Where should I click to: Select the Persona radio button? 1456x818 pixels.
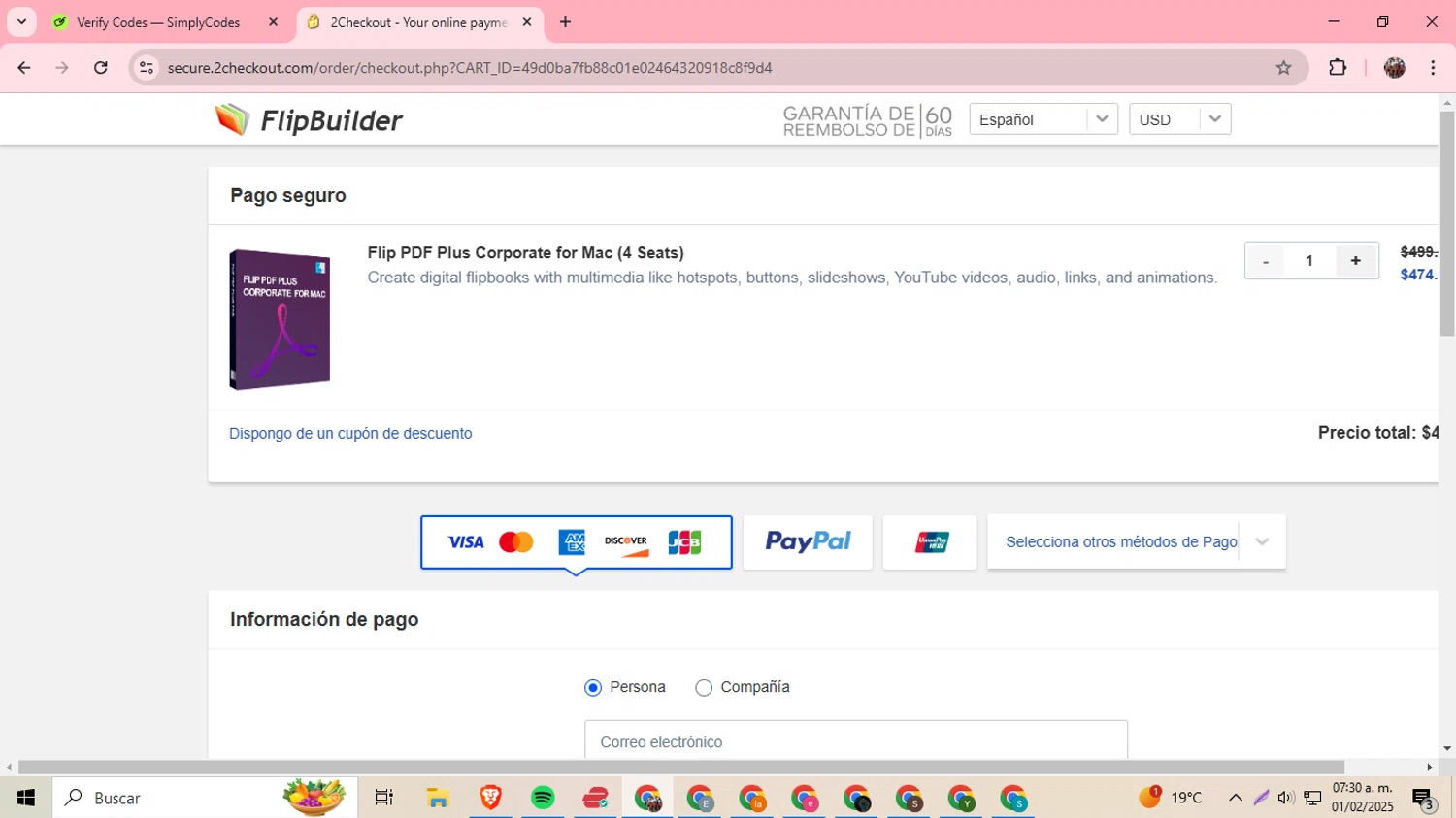point(593,688)
